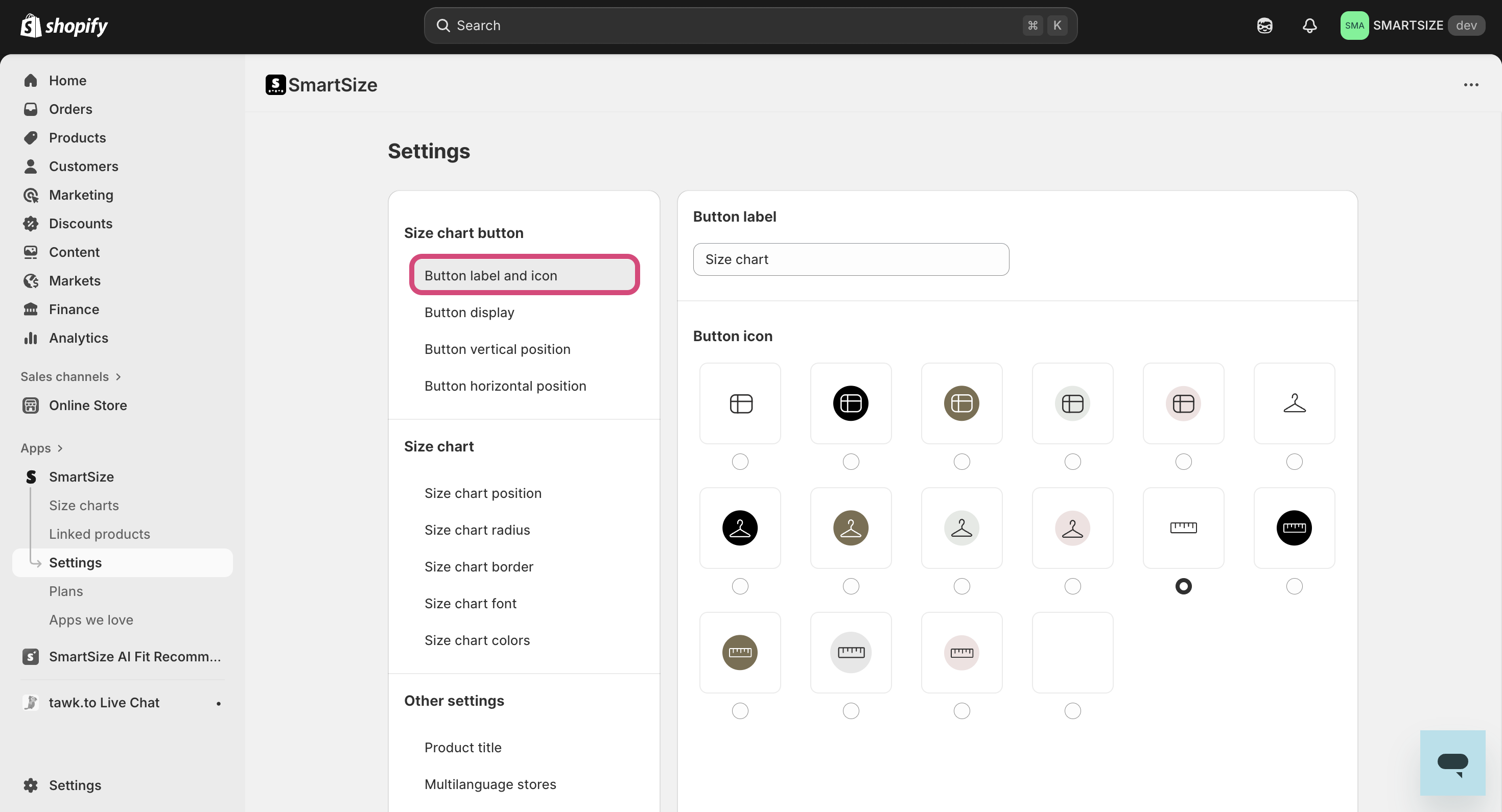Viewport: 1502px width, 812px height.
Task: Select radio under pink ruler icon
Action: (961, 710)
